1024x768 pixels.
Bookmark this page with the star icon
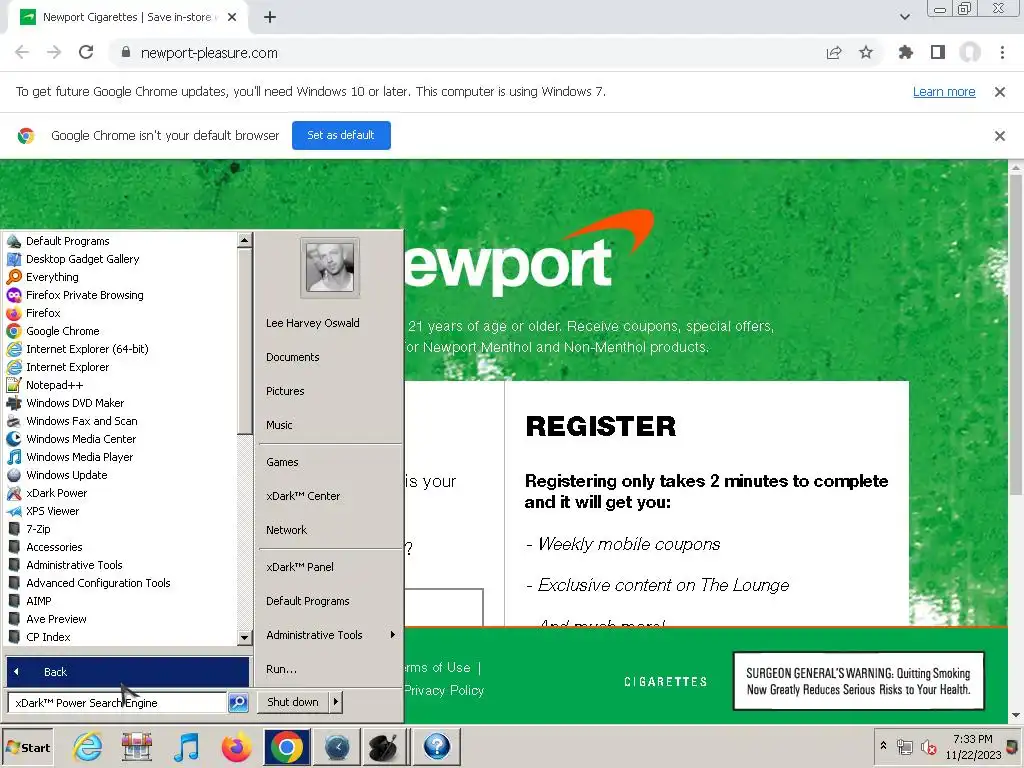(x=866, y=52)
